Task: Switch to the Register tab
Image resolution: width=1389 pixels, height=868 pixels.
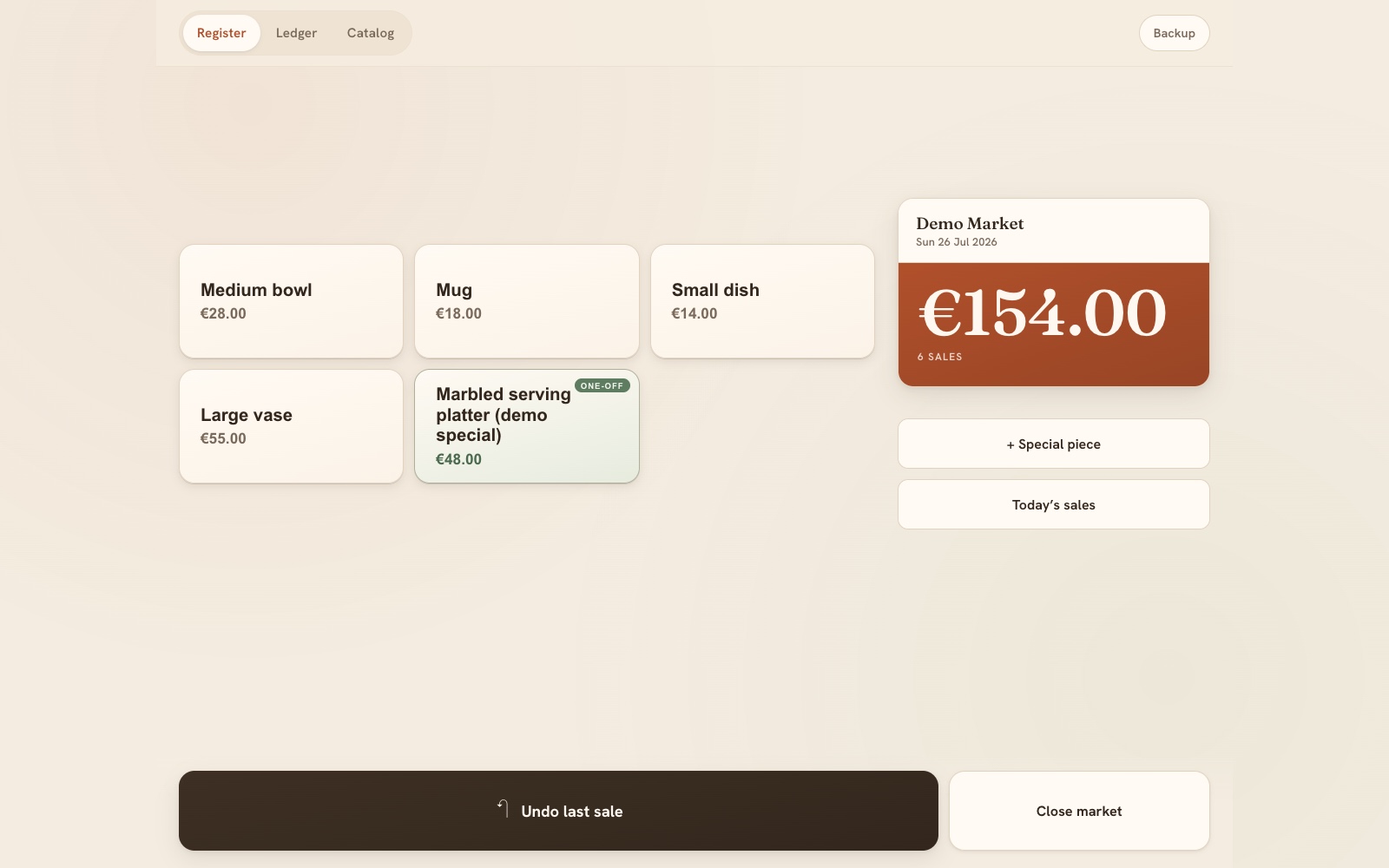Action: click(x=221, y=33)
